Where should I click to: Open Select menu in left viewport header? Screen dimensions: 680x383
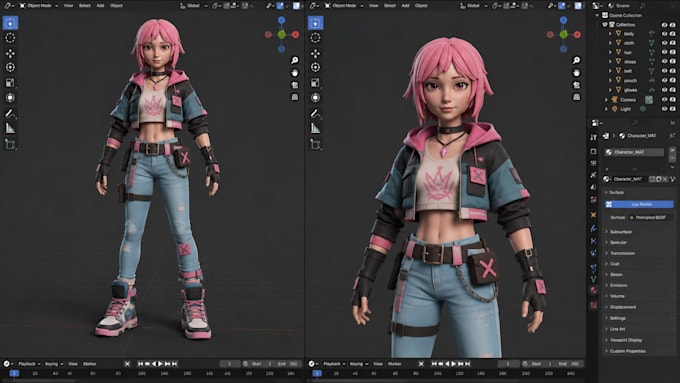click(85, 6)
